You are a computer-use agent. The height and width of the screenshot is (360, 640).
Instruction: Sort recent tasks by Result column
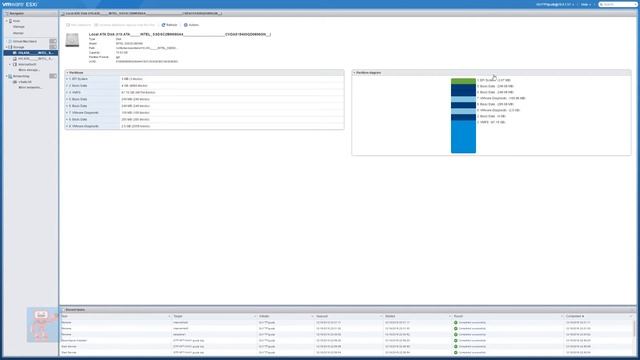(508, 316)
